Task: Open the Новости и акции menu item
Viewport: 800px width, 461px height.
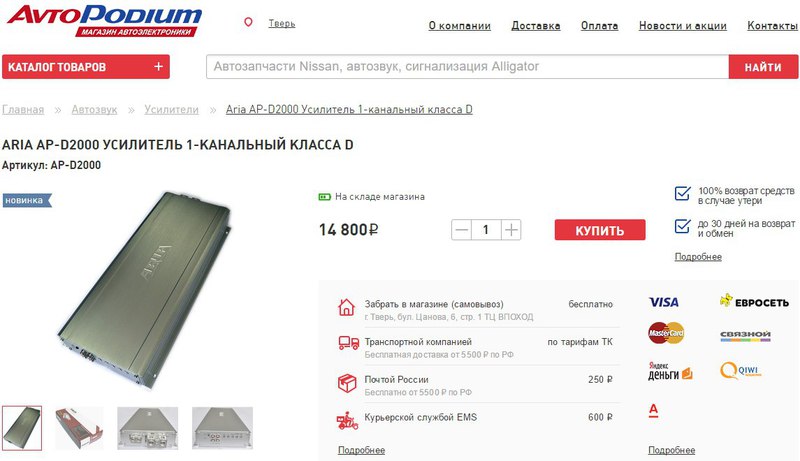Action: 683,25
